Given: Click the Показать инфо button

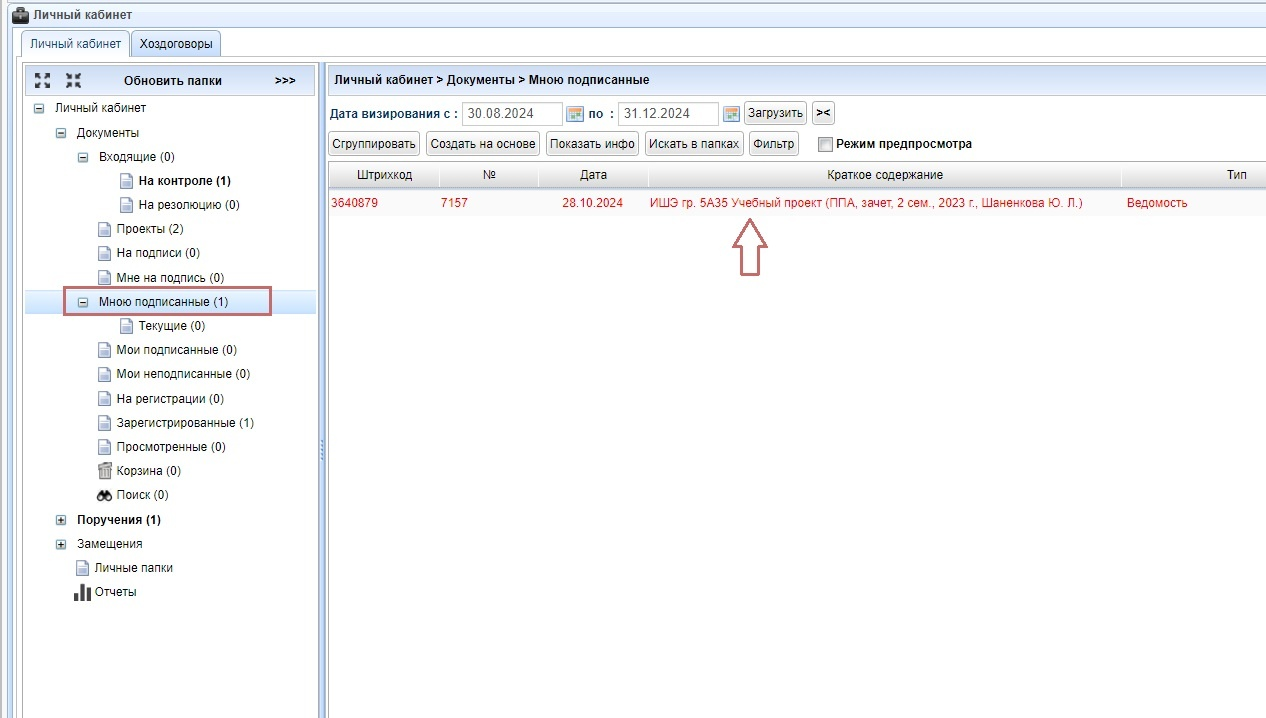Looking at the screenshot, I should 593,144.
